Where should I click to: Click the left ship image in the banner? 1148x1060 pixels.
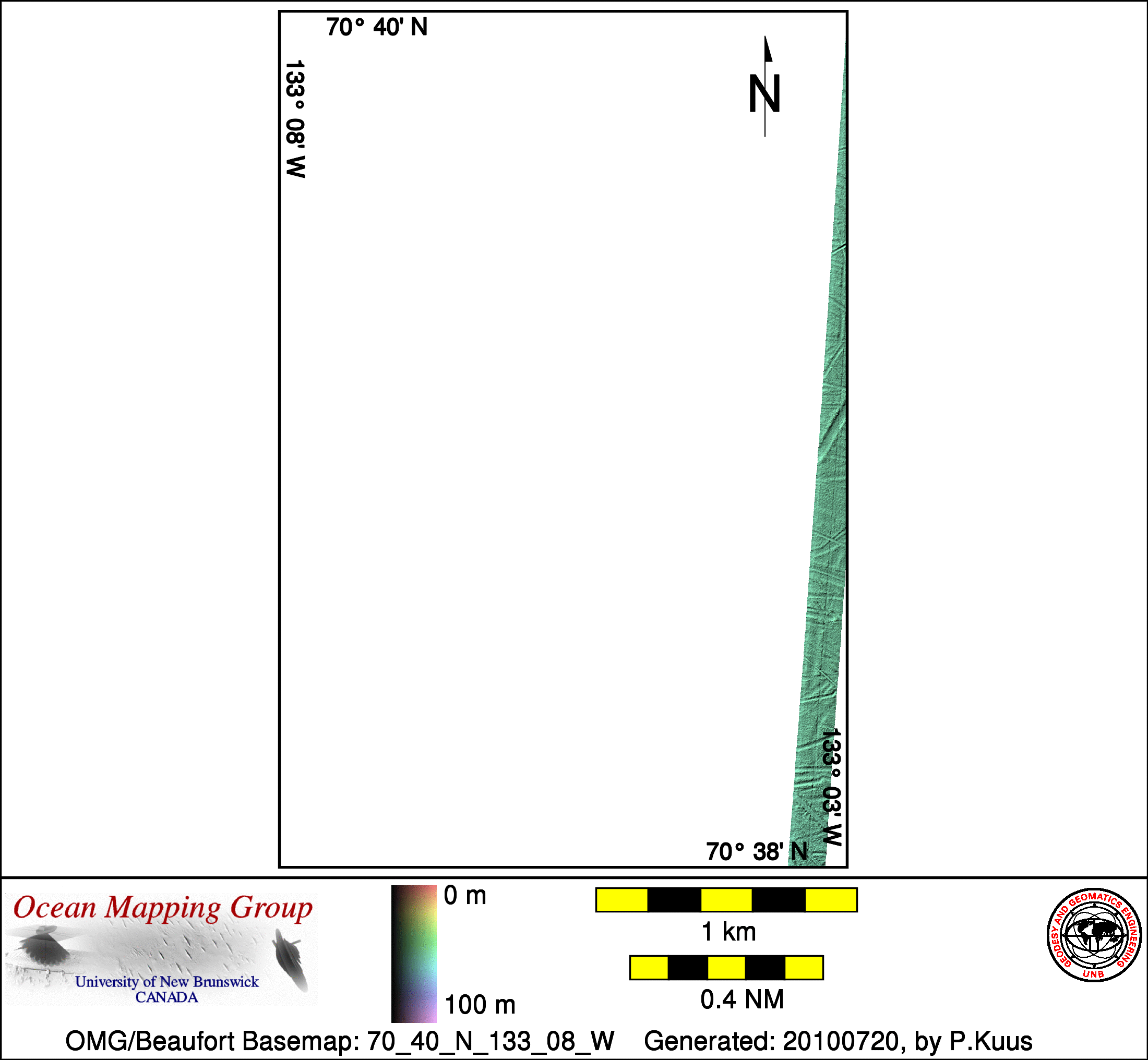click(x=42, y=946)
